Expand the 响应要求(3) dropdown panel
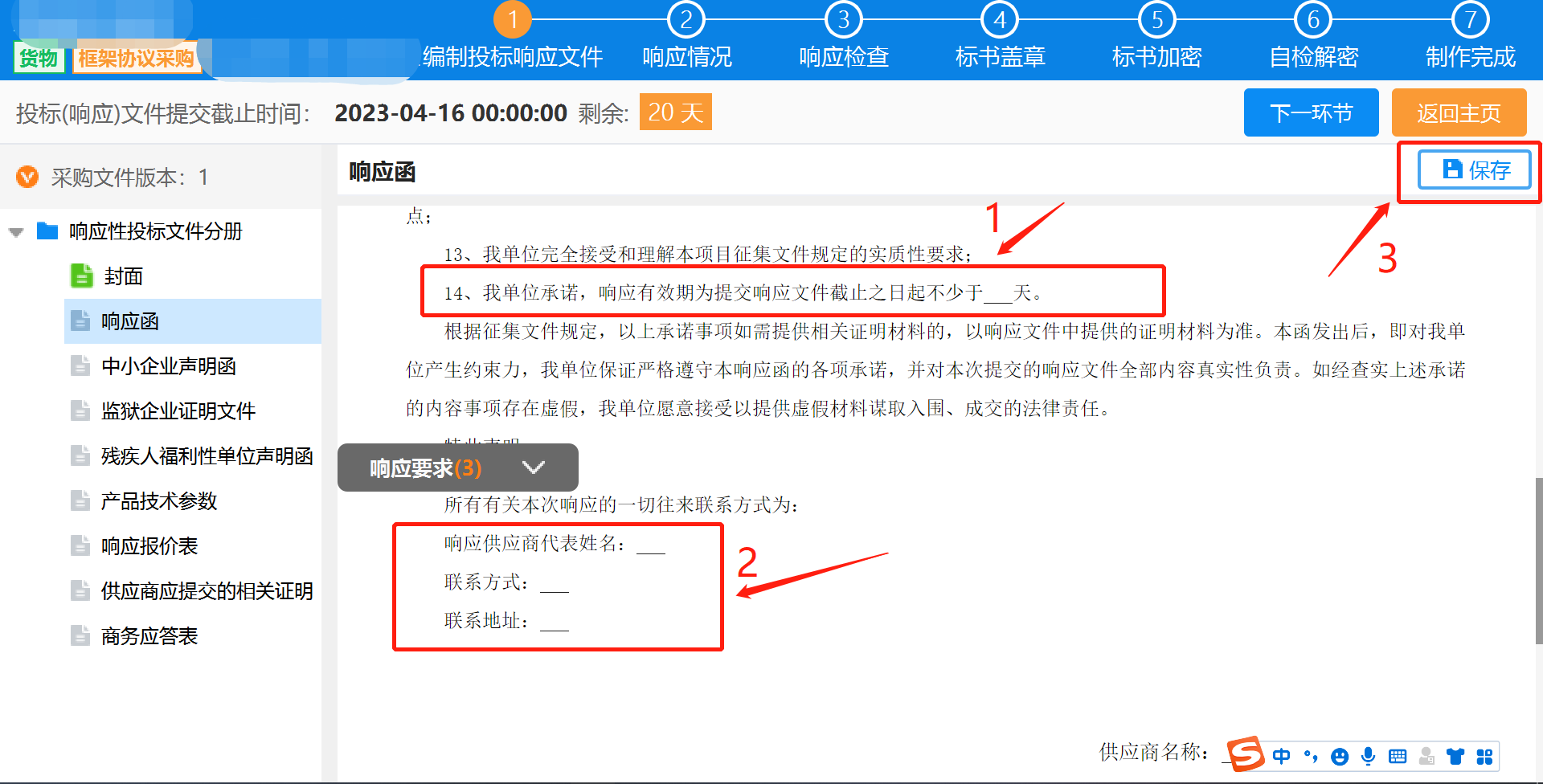 tap(457, 468)
